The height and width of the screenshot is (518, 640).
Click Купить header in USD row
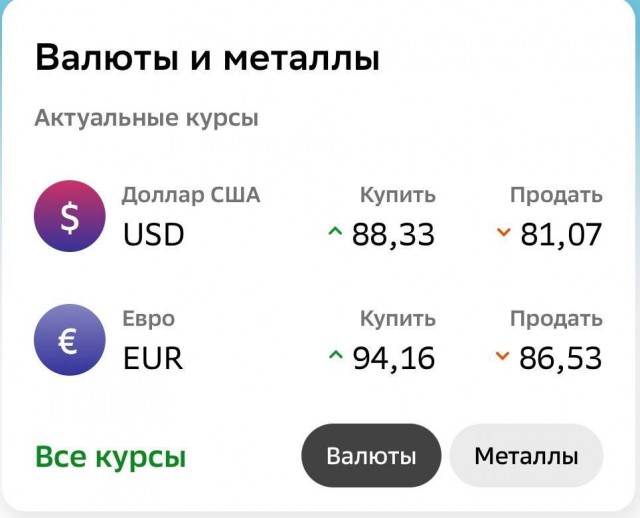[398, 195]
